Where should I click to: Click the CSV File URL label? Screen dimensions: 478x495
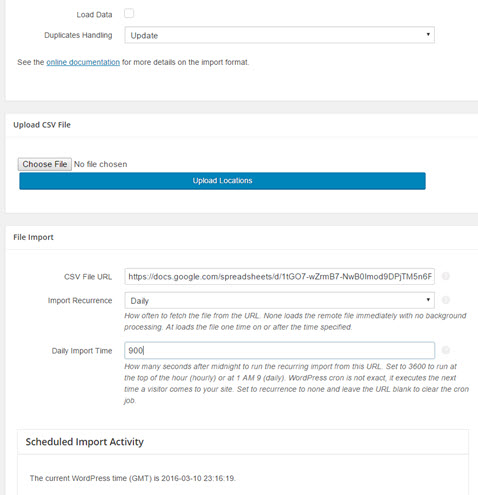(x=88, y=277)
